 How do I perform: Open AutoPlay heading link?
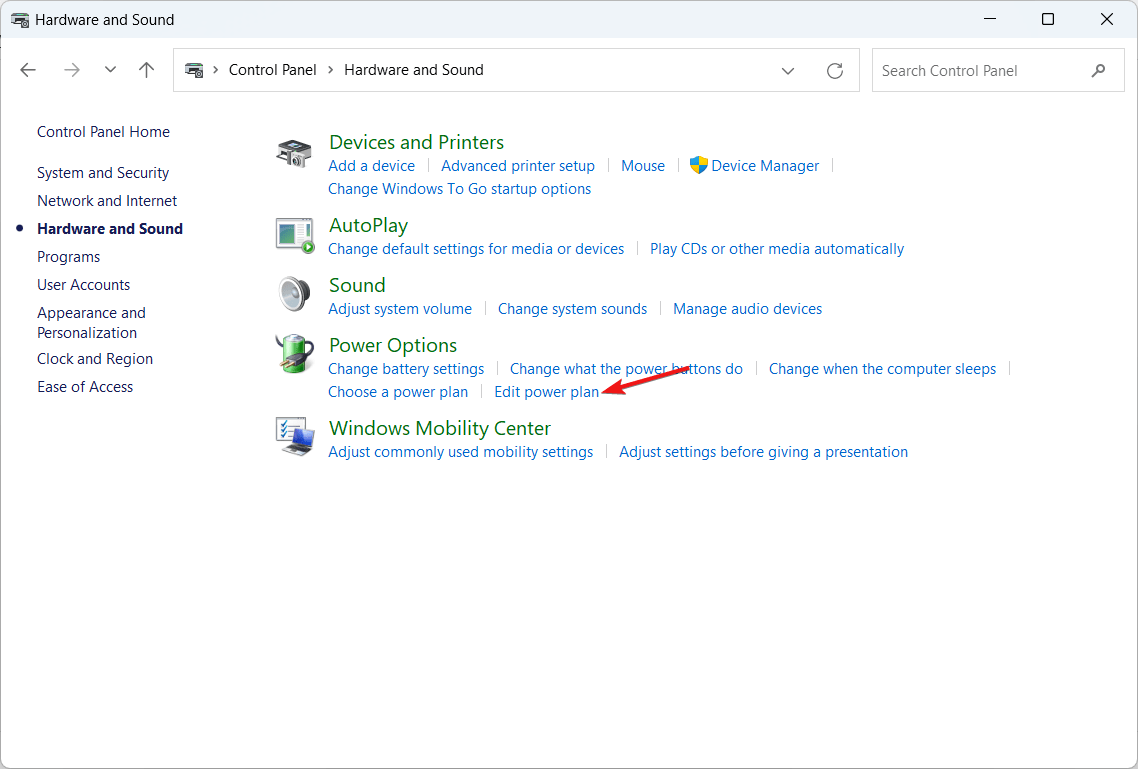(x=369, y=225)
